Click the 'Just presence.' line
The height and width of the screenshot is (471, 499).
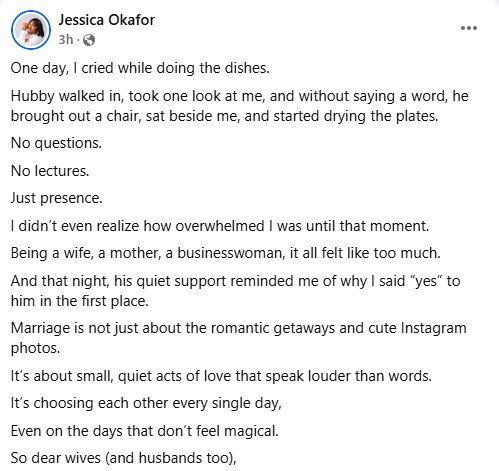(57, 198)
